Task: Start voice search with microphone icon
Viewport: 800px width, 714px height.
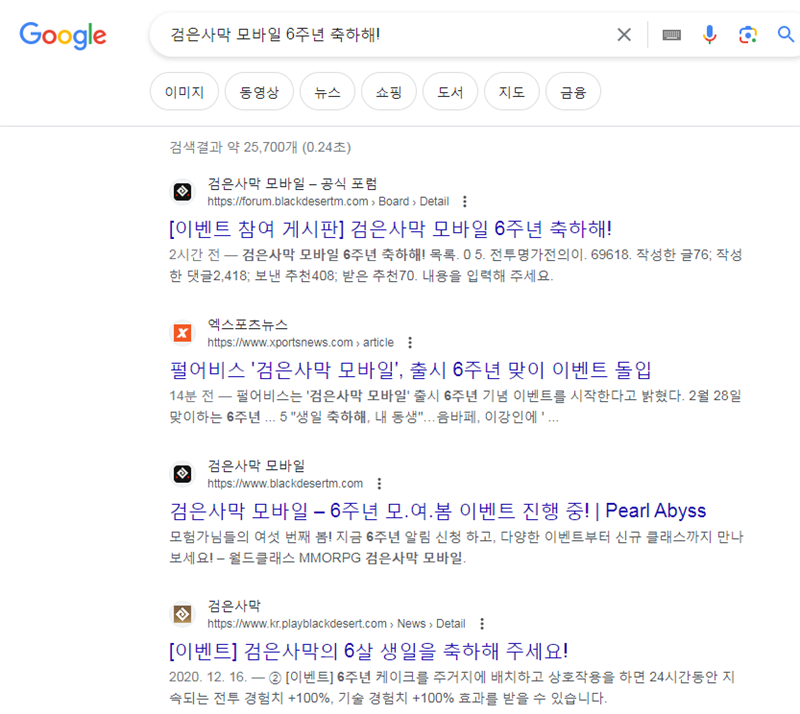Action: point(710,35)
